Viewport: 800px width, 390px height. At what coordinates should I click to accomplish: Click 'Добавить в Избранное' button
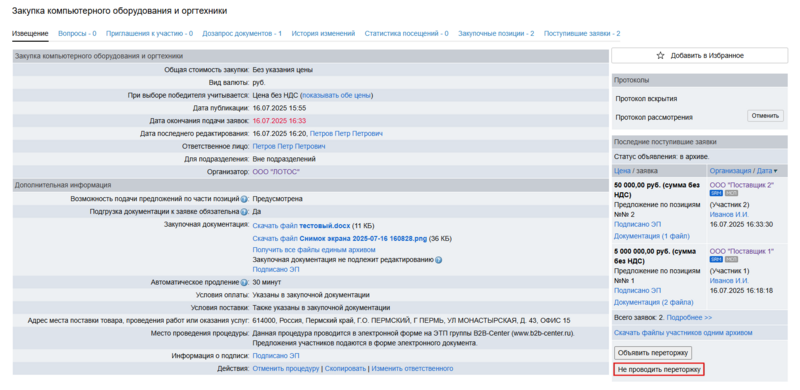pos(699,56)
